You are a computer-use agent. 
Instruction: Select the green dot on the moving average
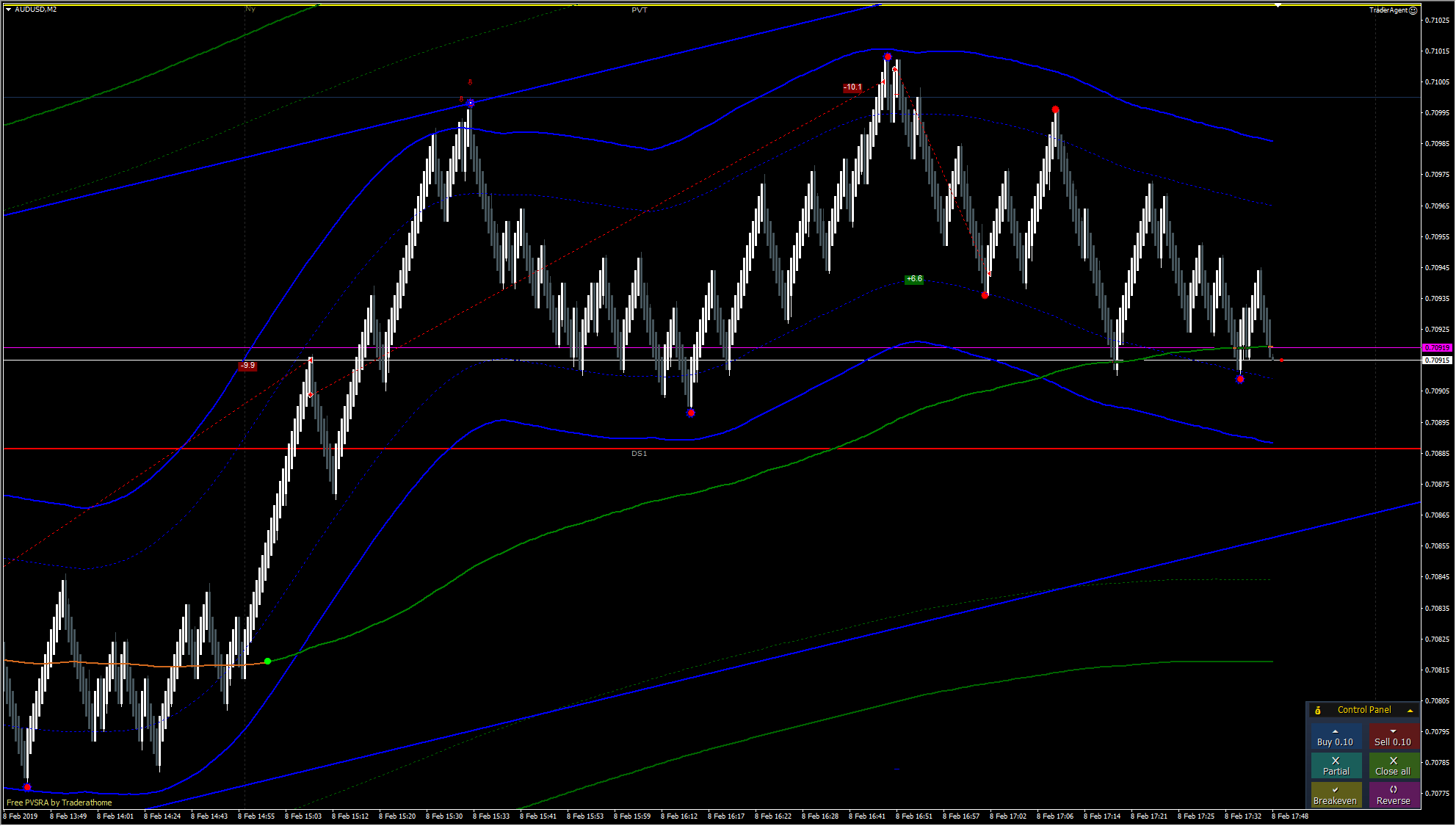point(267,662)
